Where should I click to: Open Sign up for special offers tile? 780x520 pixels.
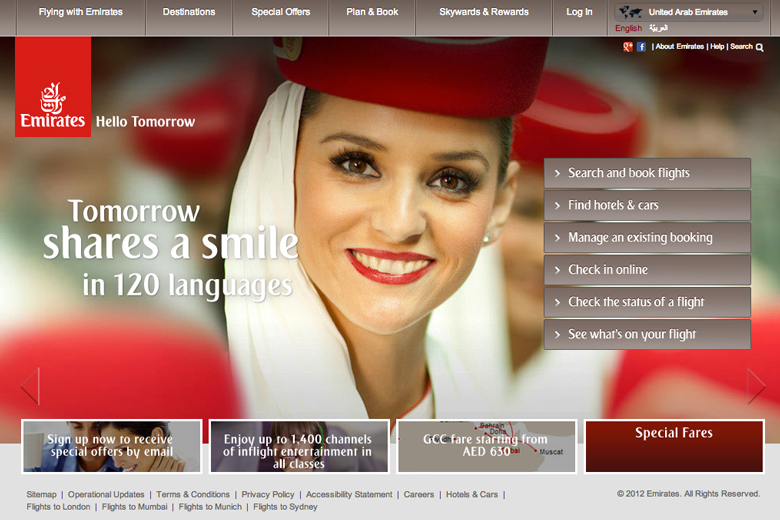coord(112,446)
